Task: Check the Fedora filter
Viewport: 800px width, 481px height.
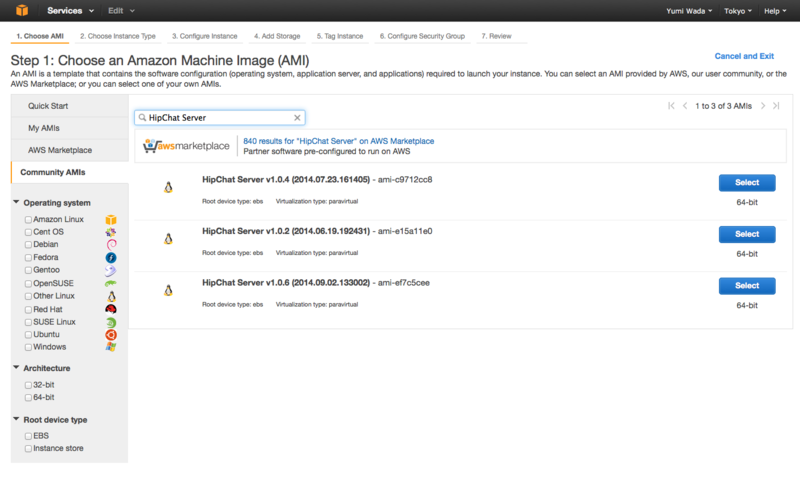Action: click(28, 258)
